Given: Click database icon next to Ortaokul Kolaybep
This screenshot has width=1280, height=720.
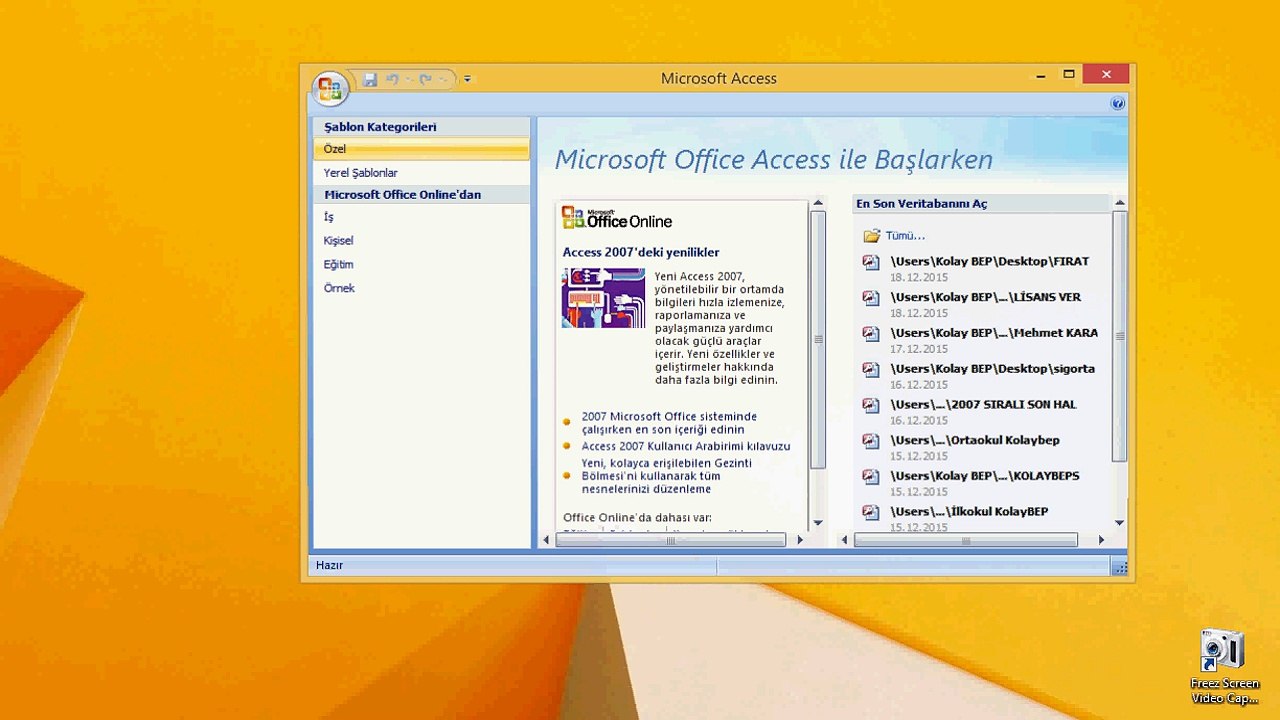Looking at the screenshot, I should 871,441.
